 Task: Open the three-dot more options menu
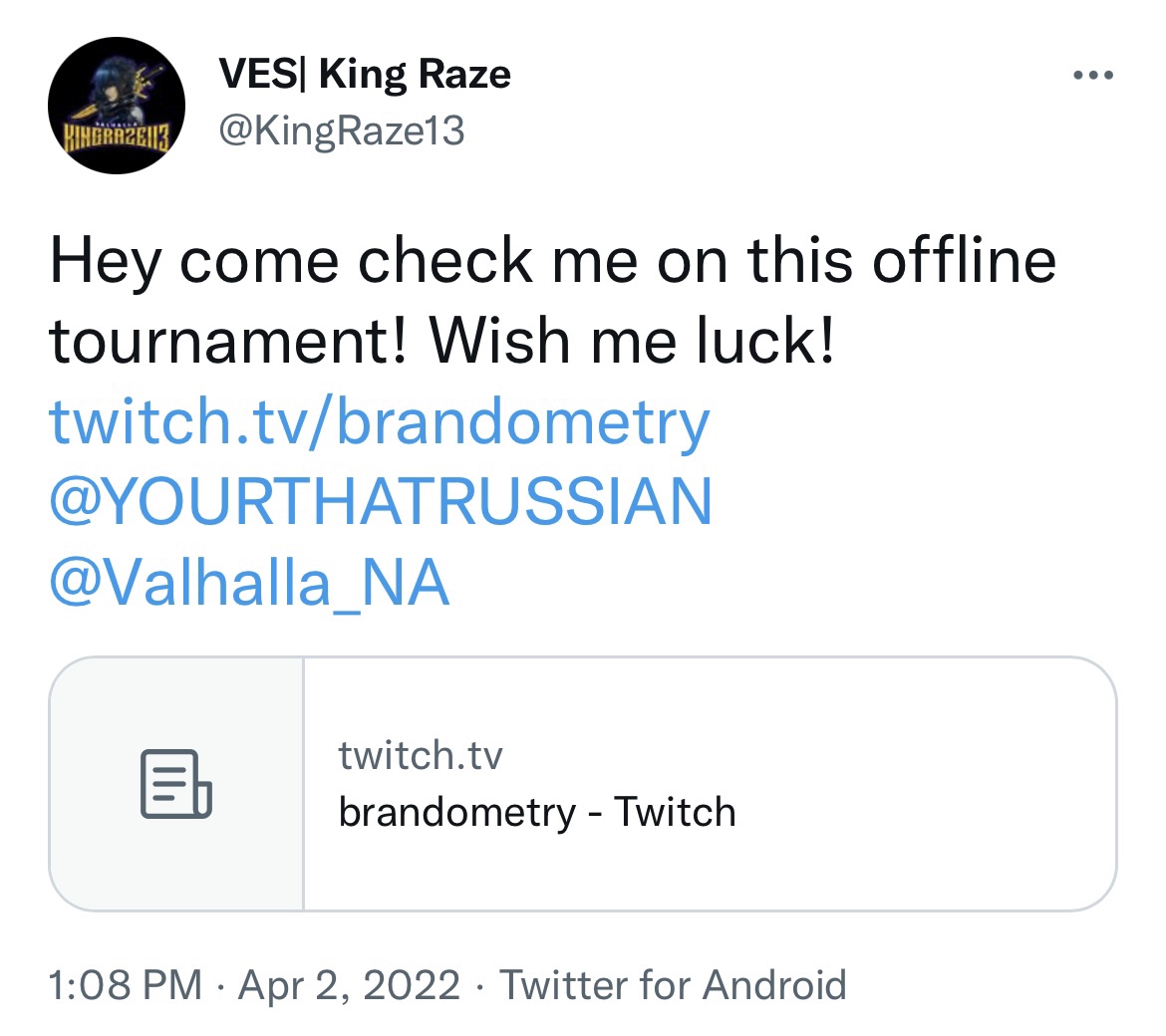tap(1092, 76)
